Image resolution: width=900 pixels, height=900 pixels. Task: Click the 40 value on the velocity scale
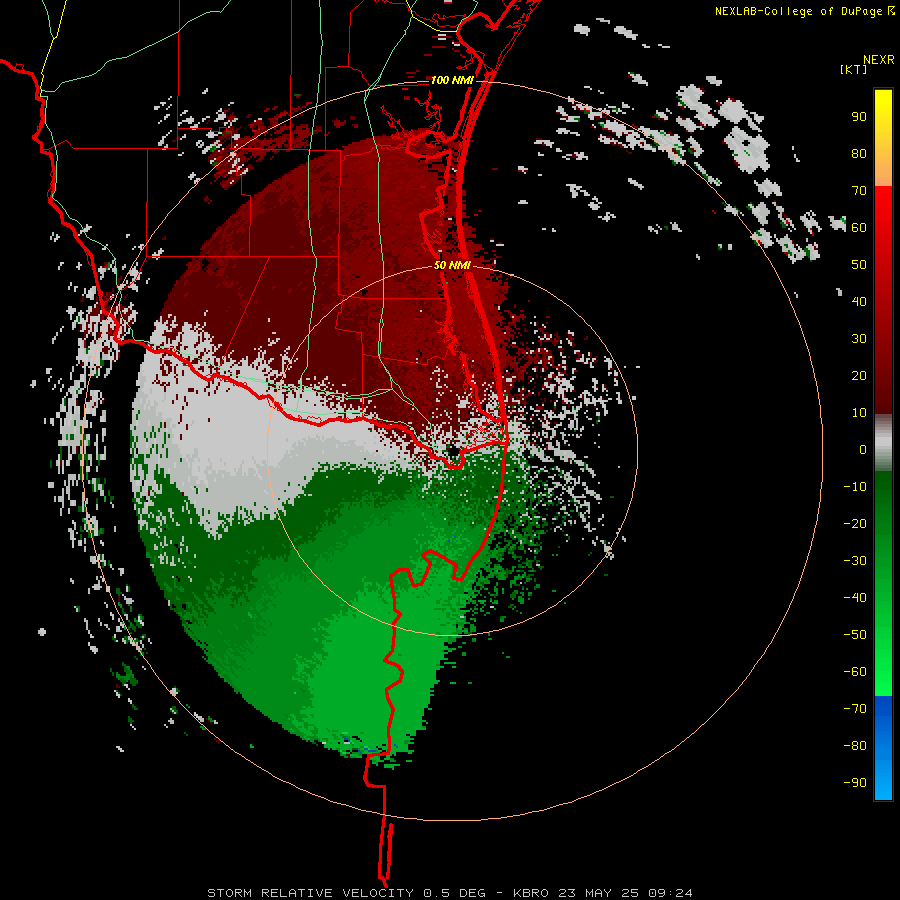(859, 302)
